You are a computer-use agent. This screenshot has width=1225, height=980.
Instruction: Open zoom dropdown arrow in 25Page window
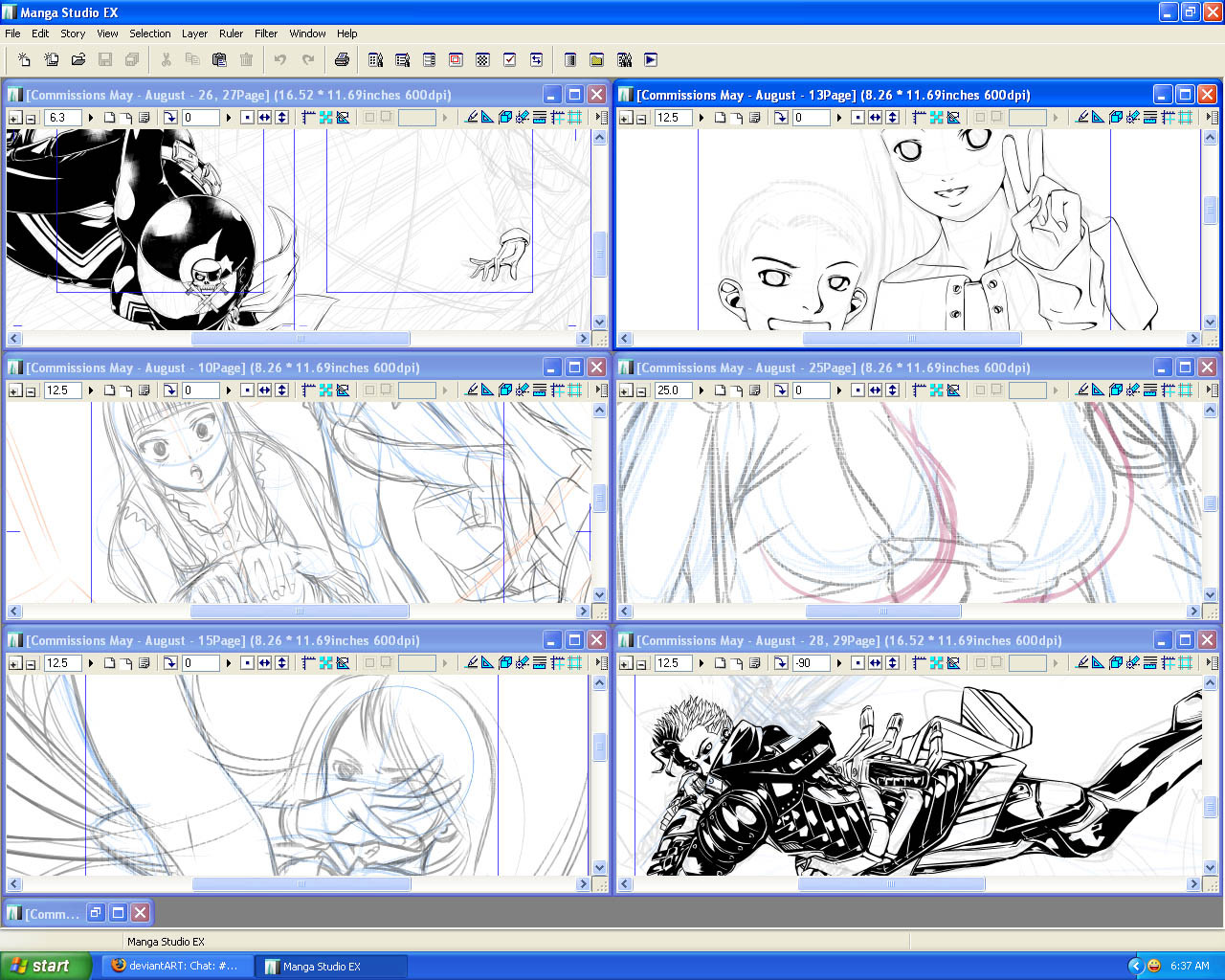click(x=702, y=390)
